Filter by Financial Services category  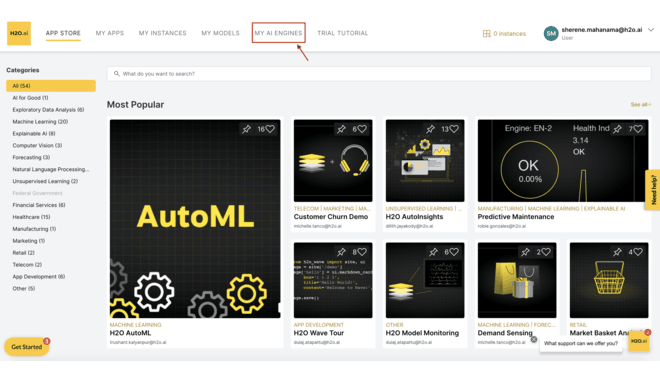(x=39, y=205)
